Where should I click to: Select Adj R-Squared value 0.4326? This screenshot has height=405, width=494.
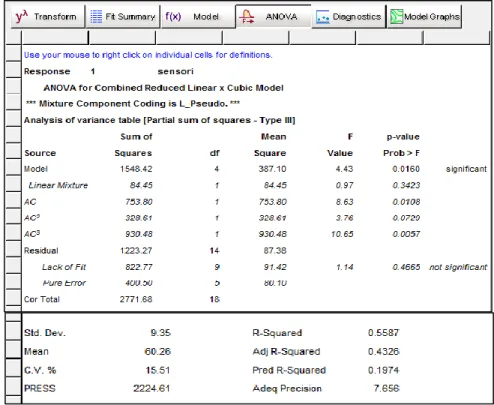[x=383, y=351]
